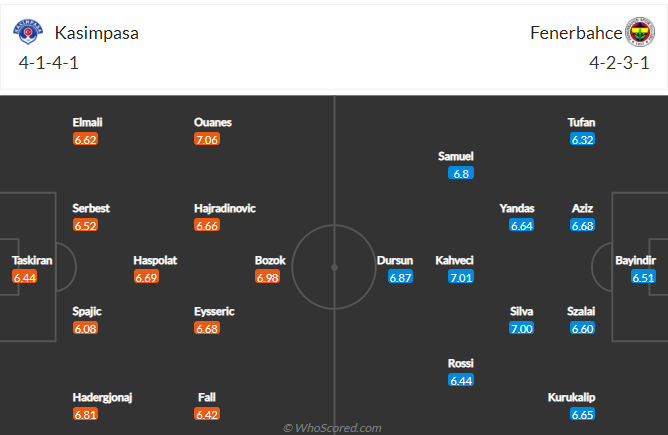Select player Hajradinovic on the pitch

pos(225,208)
